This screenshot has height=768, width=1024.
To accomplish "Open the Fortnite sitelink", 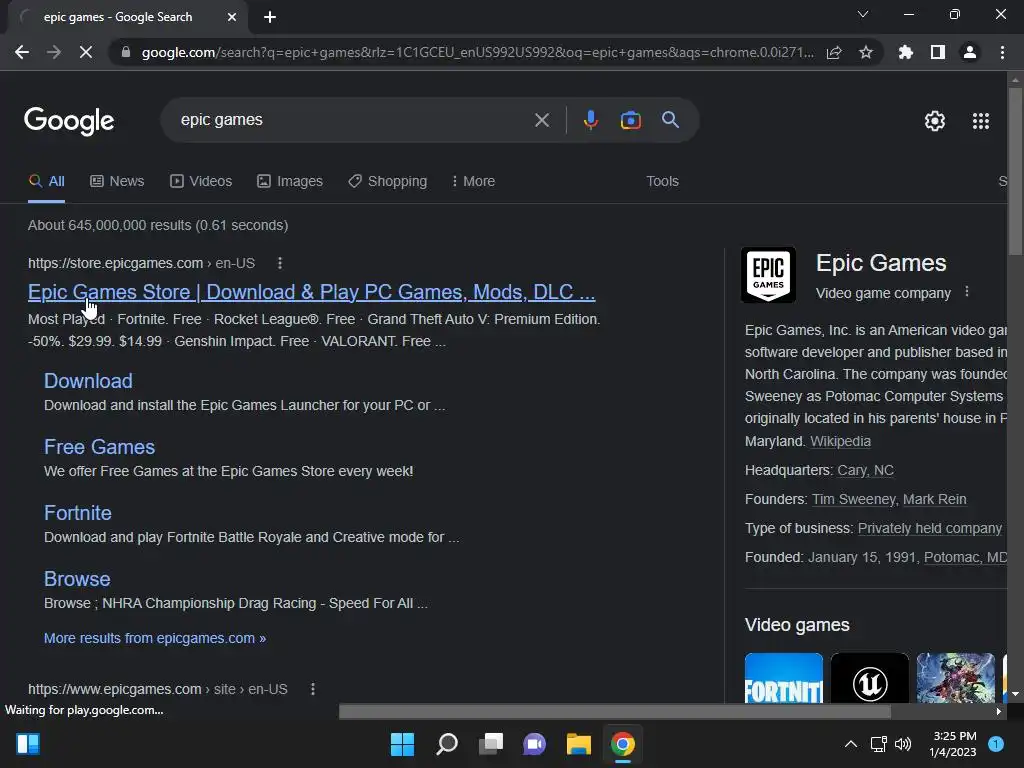I will pos(78,513).
